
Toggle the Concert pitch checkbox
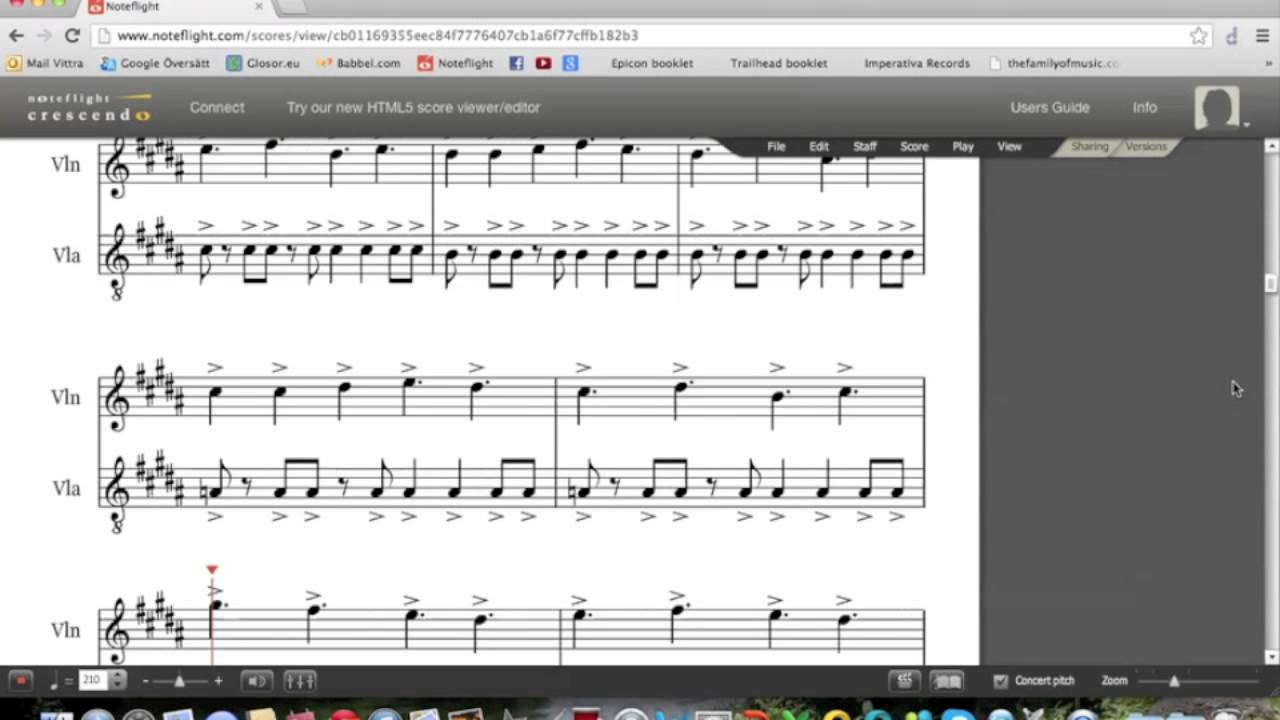pyautogui.click(x=1000, y=681)
